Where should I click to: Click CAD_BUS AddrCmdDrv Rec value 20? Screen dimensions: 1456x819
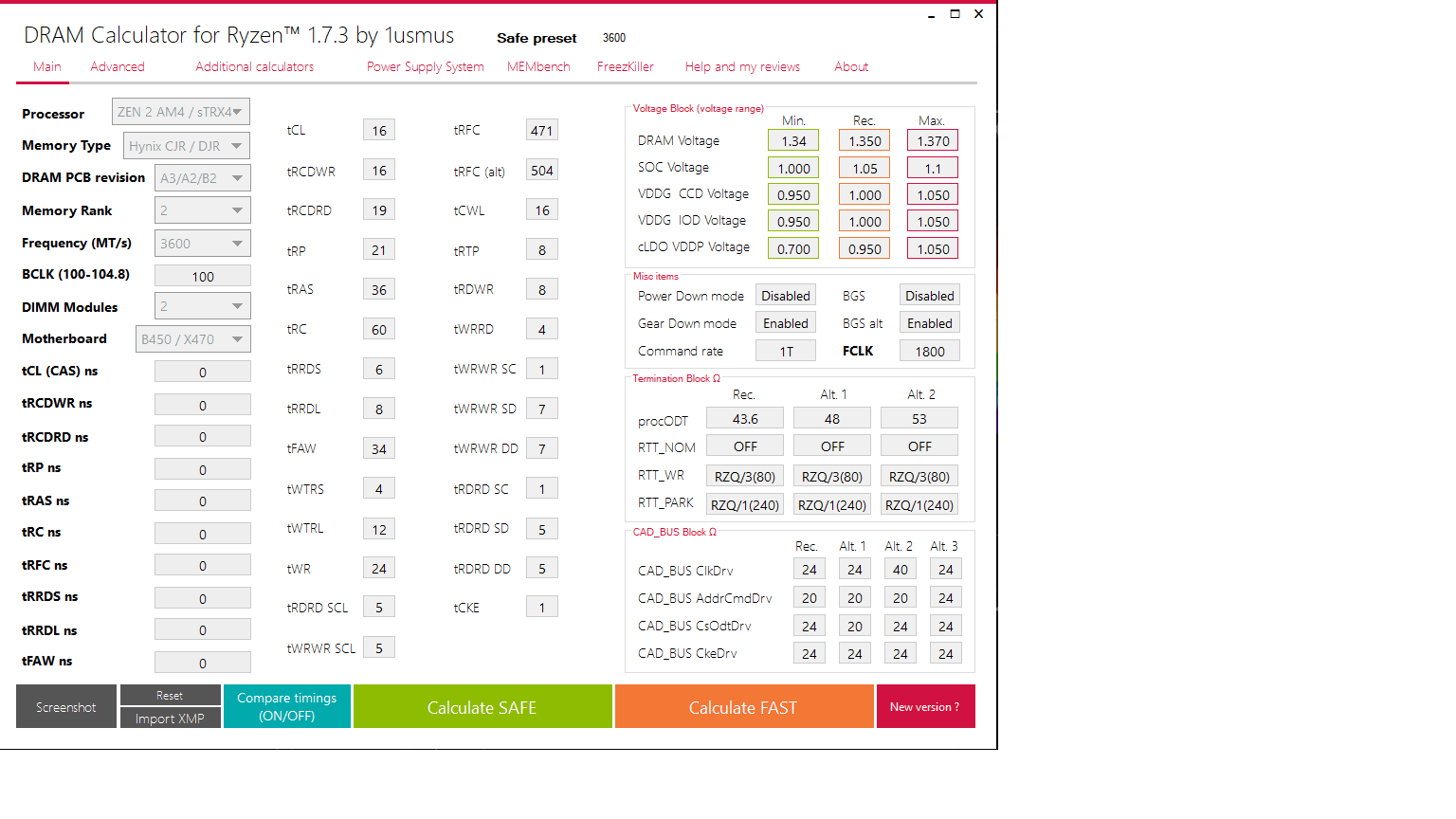point(810,597)
